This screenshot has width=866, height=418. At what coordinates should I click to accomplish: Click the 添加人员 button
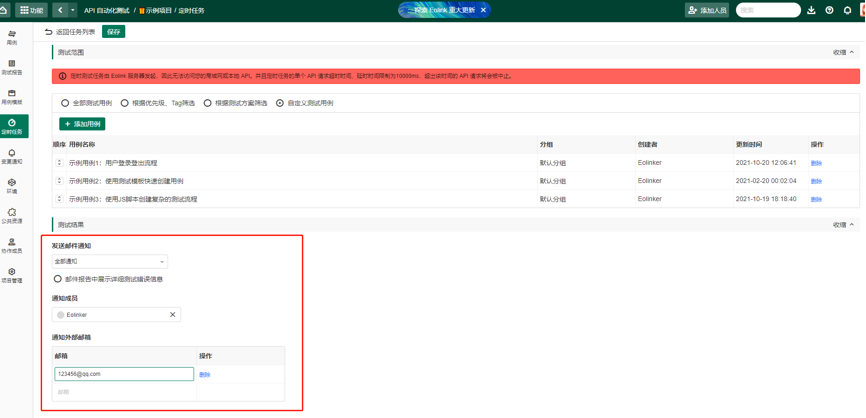(707, 10)
